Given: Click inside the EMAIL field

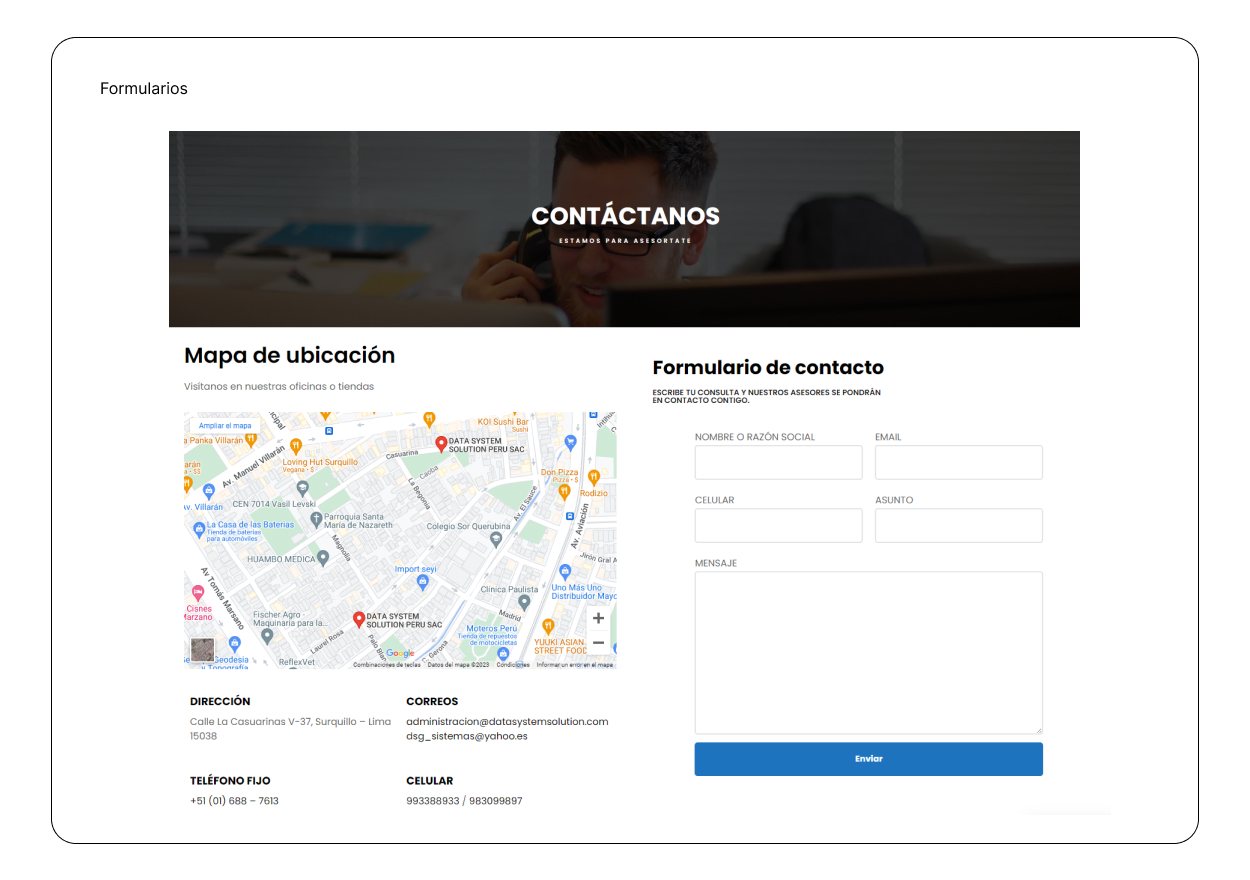Looking at the screenshot, I should [958, 462].
